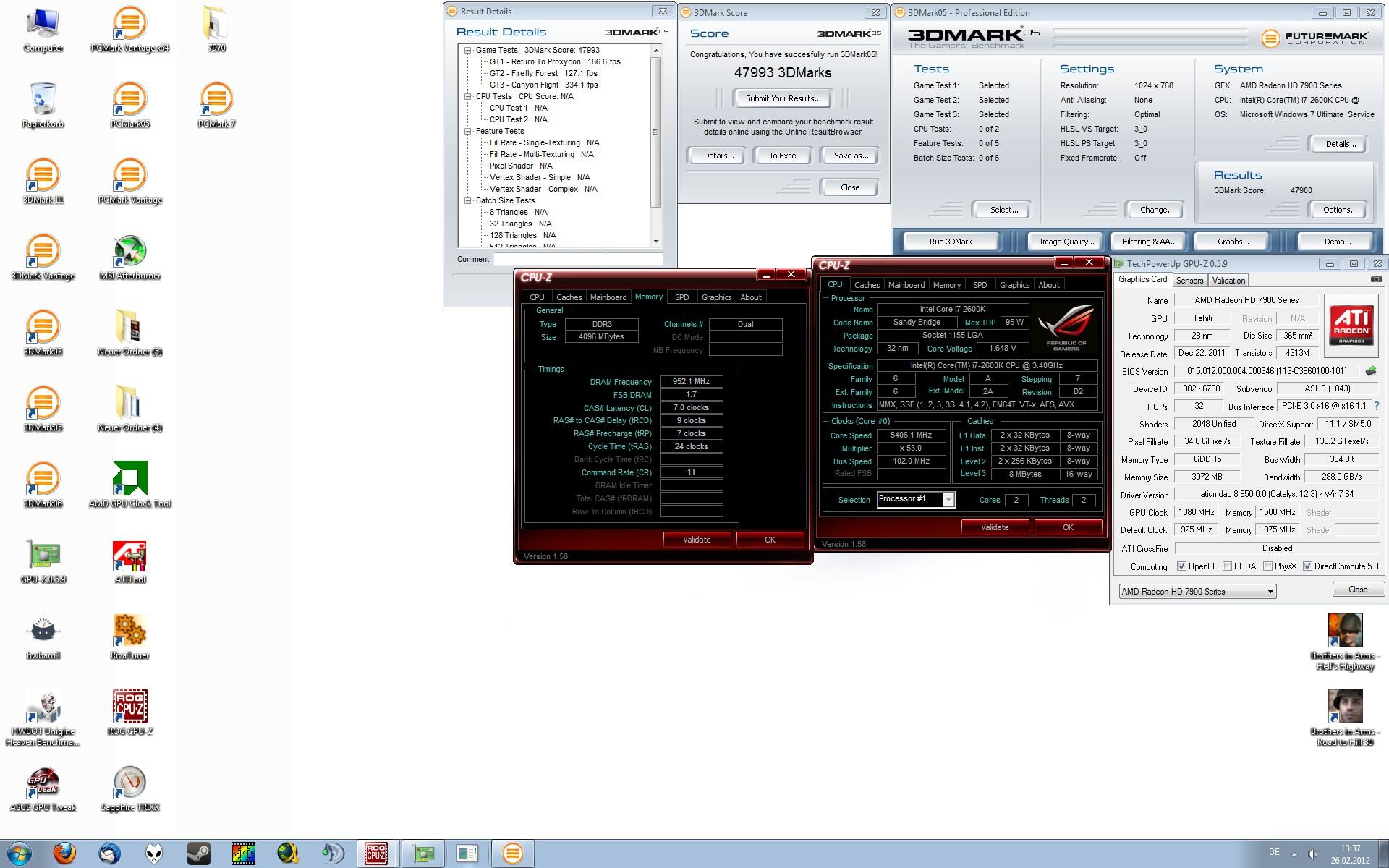Toggle PhysX checkbox in GPU-Z
1389x868 pixels.
click(1267, 566)
